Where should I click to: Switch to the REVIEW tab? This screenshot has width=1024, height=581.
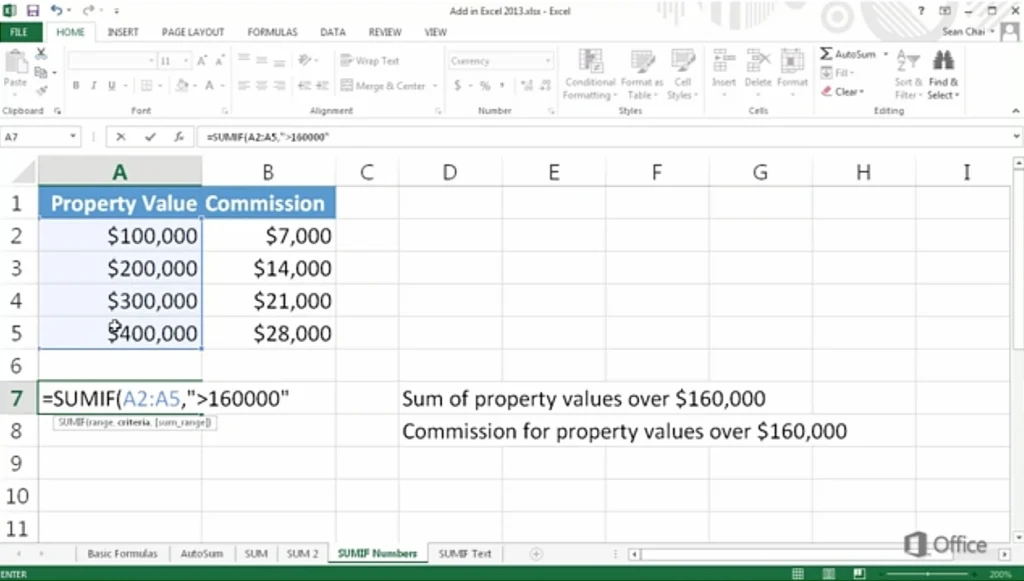[385, 32]
